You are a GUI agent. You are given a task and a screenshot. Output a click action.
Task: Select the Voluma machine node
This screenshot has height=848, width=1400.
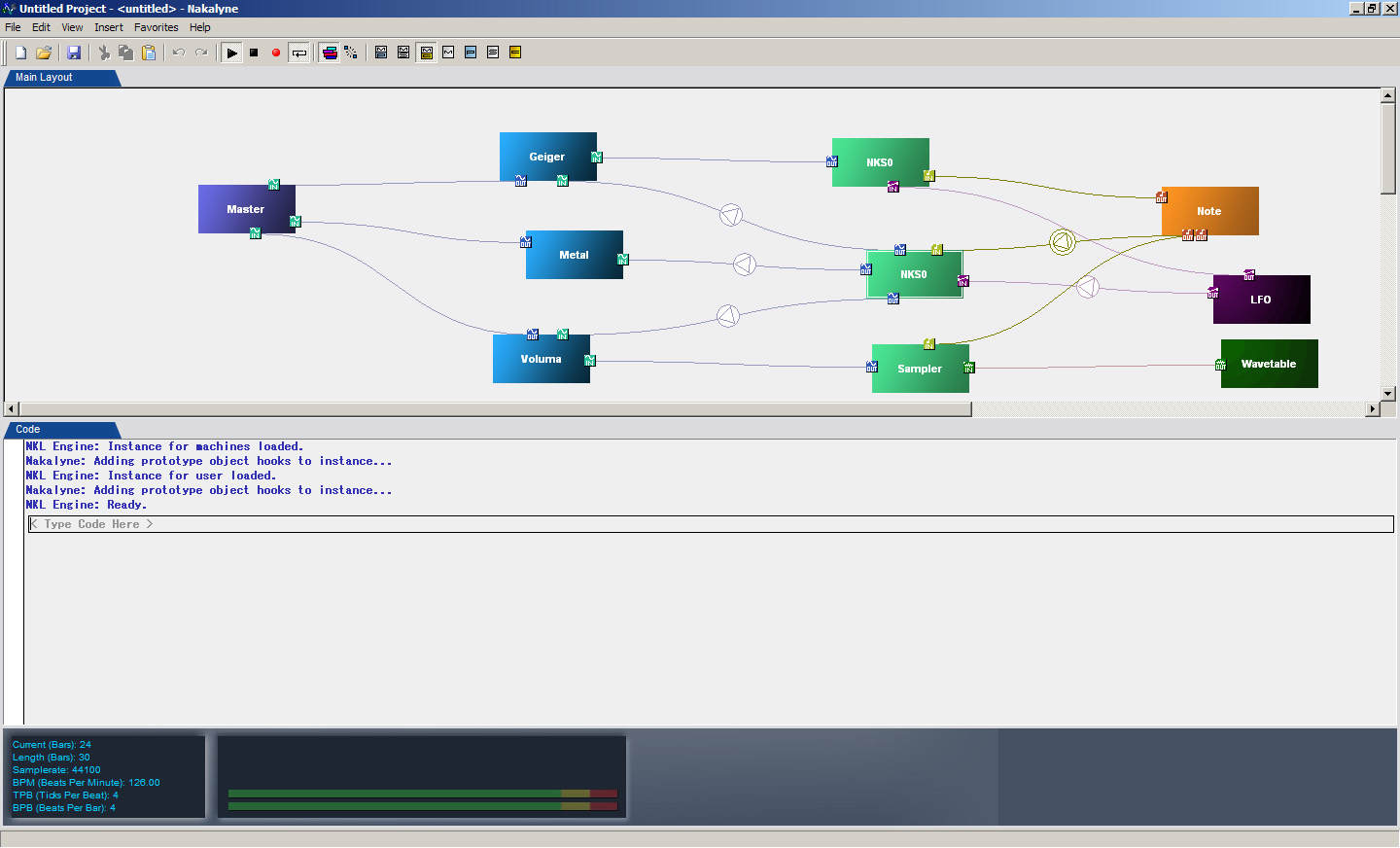click(541, 359)
